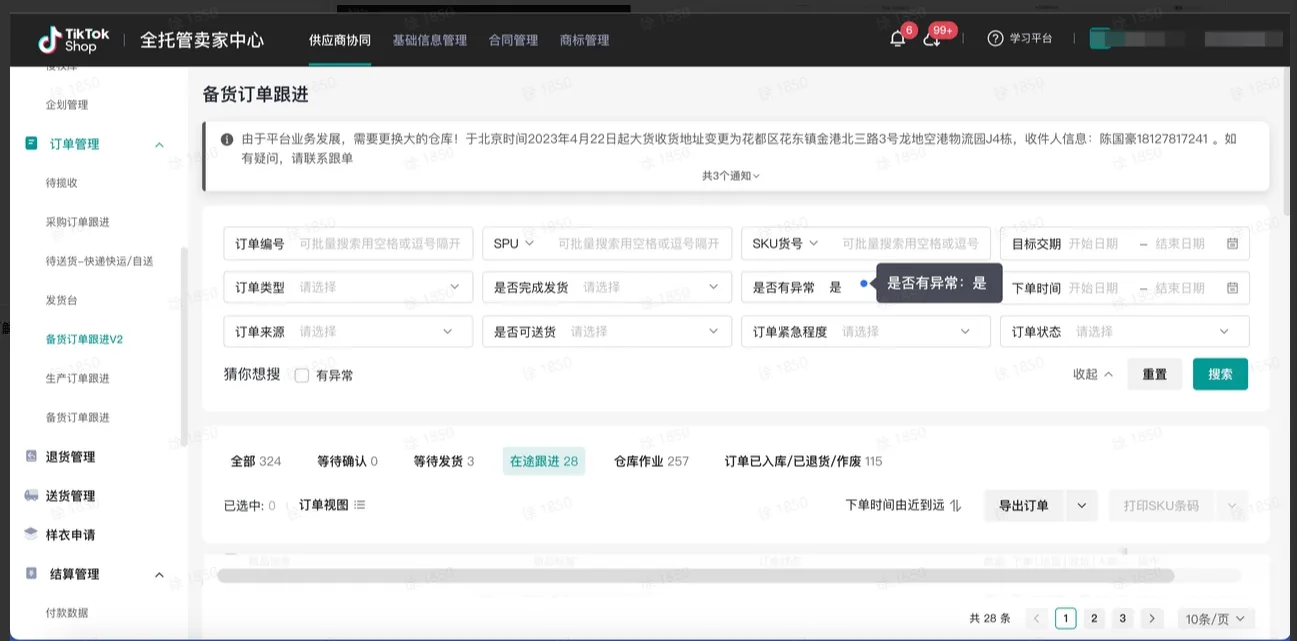
Task: Open the 导出订单 dropdown arrow
Action: click(x=1082, y=506)
